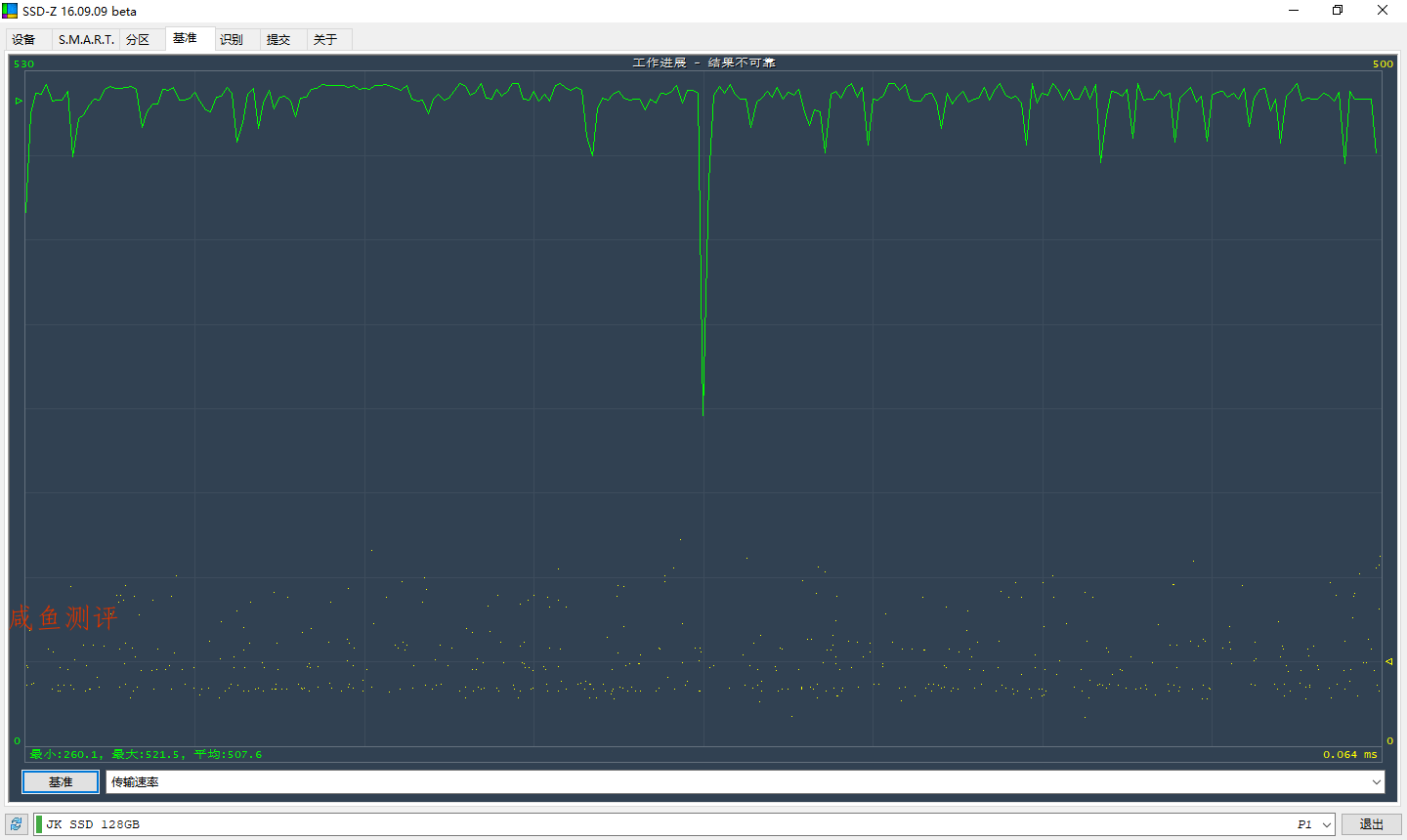The image size is (1407, 840).
Task: Click the green triangle marker on left axis
Action: [x=19, y=101]
